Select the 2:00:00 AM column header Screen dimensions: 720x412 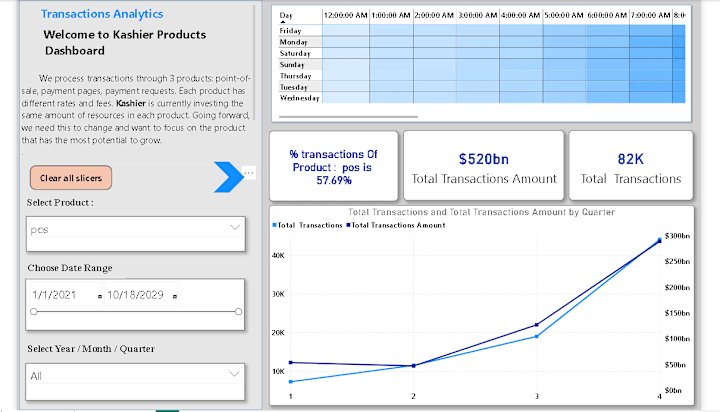(x=434, y=15)
